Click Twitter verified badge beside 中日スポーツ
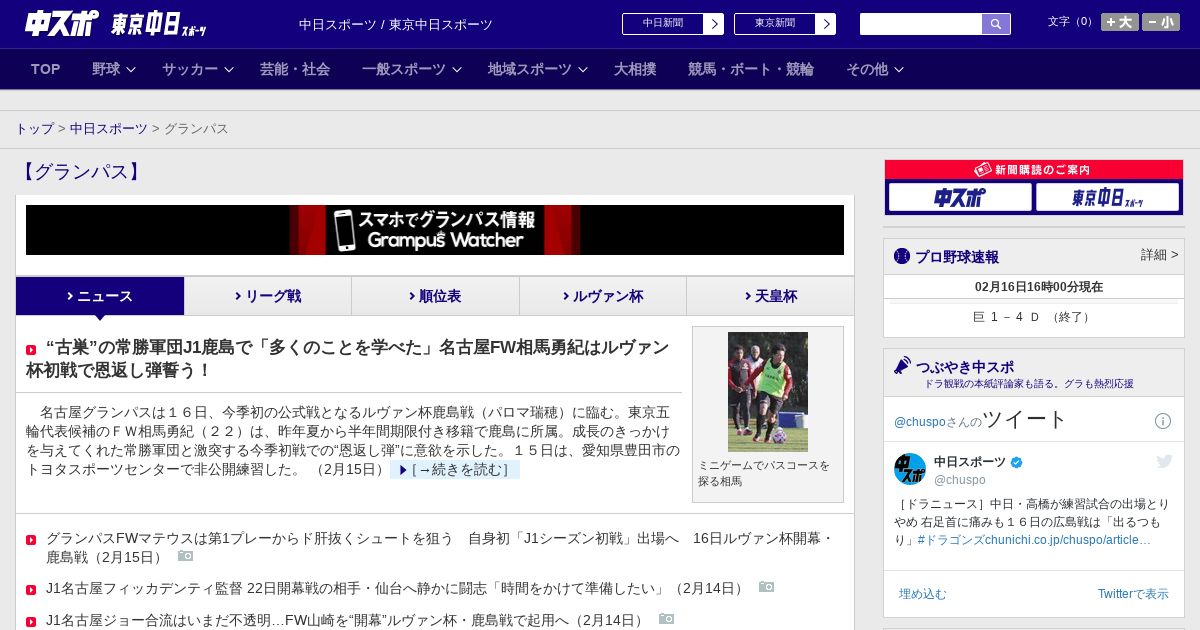The height and width of the screenshot is (630, 1200). 1017,462
